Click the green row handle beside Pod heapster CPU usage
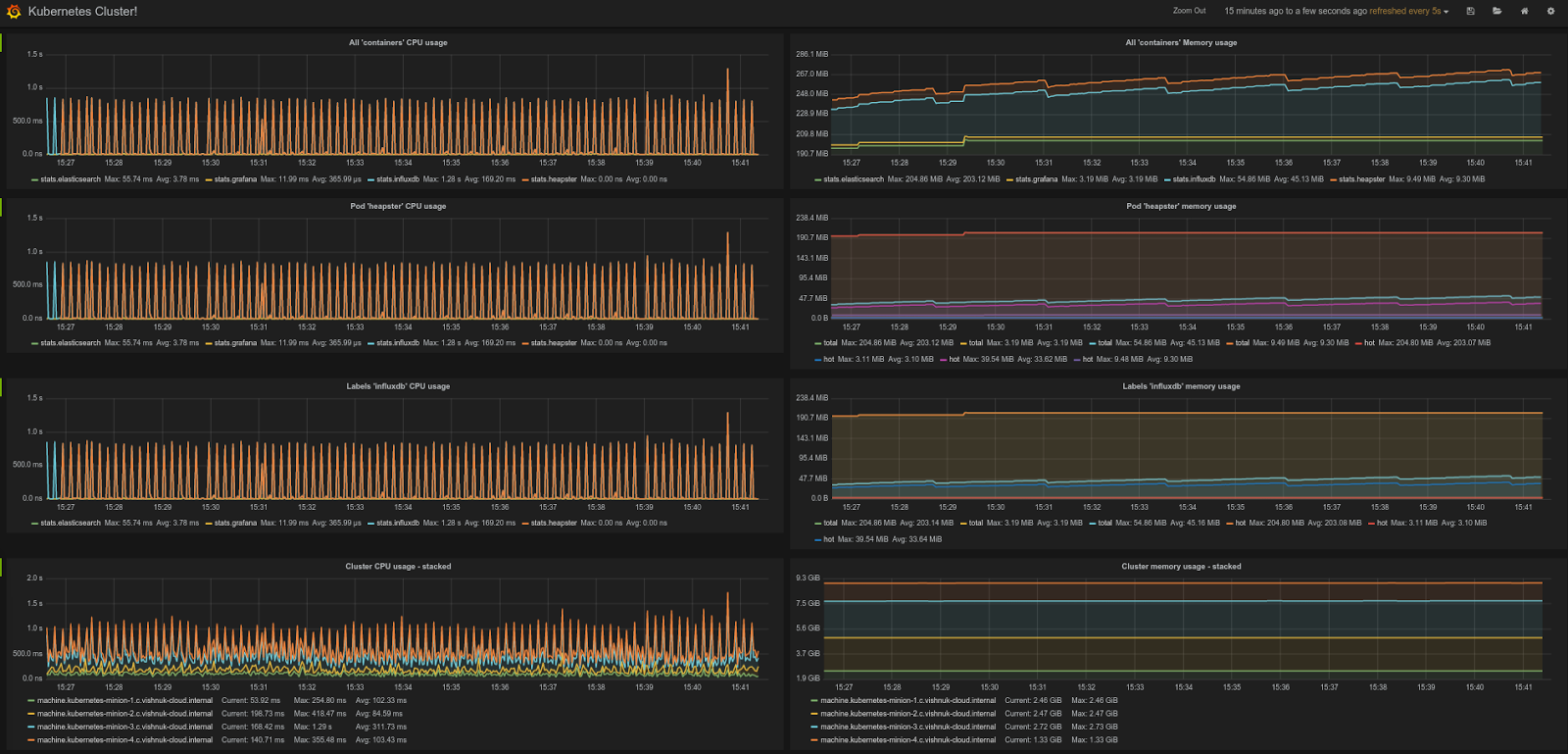Viewport: 1568px width, 754px height. [x=2, y=207]
